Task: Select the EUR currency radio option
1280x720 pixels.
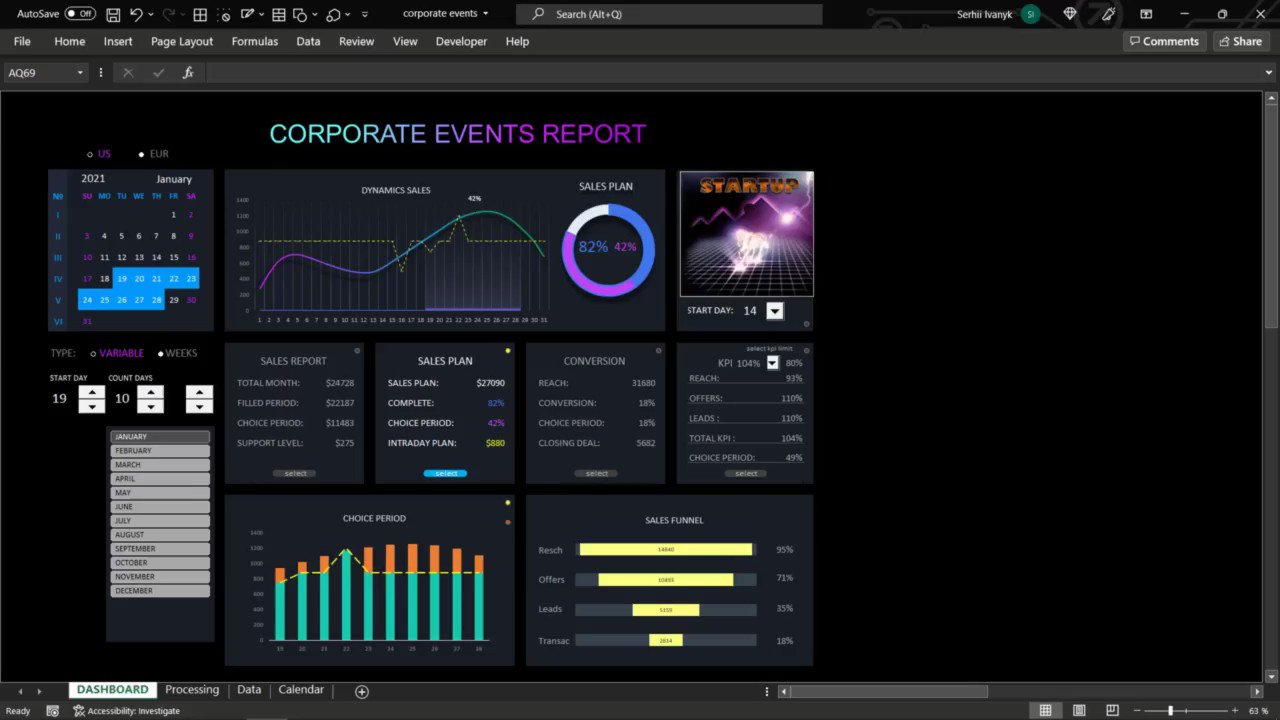Action: [142, 154]
